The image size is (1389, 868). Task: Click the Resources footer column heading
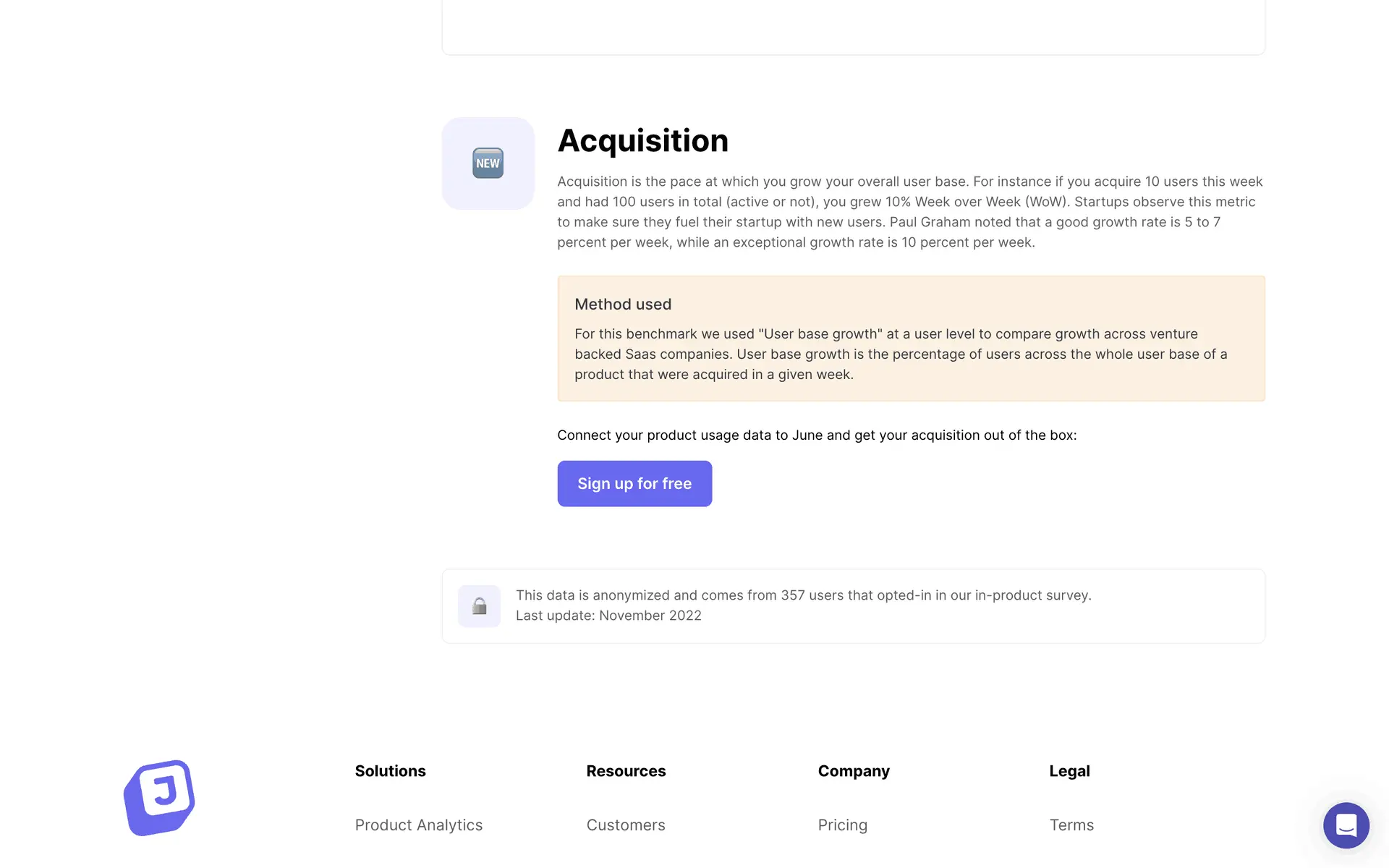click(625, 771)
